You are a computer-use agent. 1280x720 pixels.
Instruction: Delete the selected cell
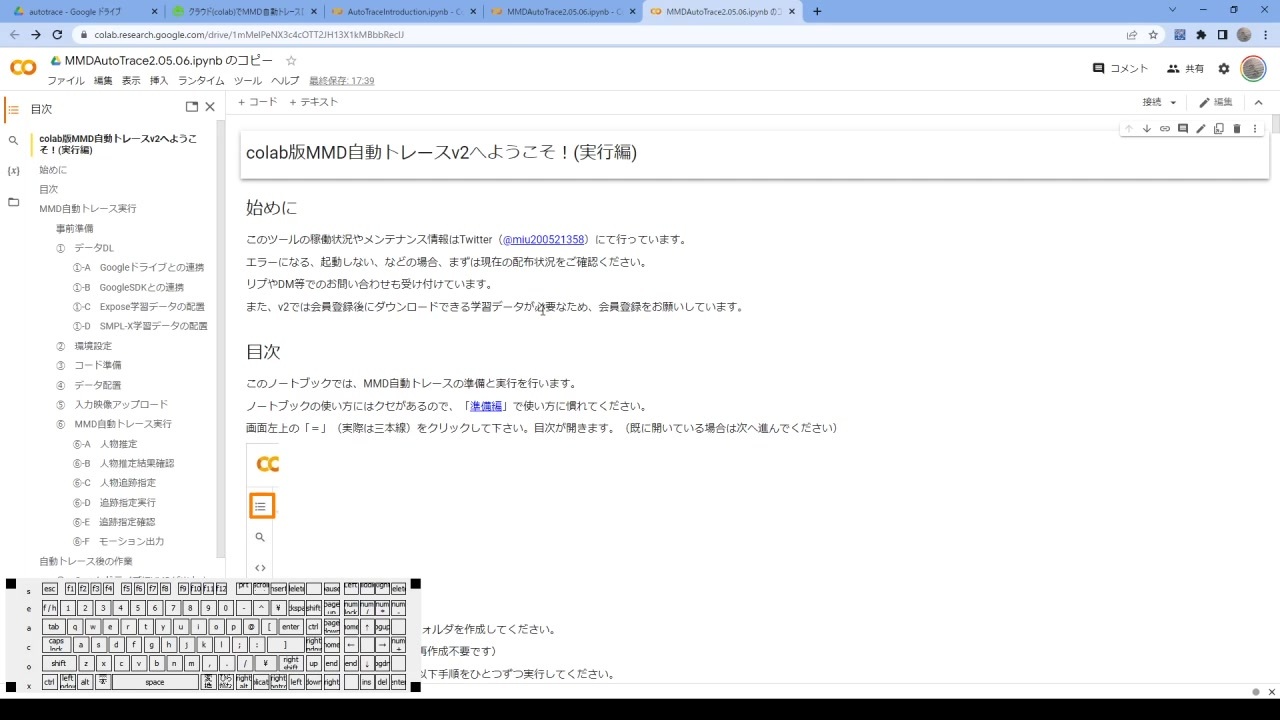pyautogui.click(x=1237, y=129)
